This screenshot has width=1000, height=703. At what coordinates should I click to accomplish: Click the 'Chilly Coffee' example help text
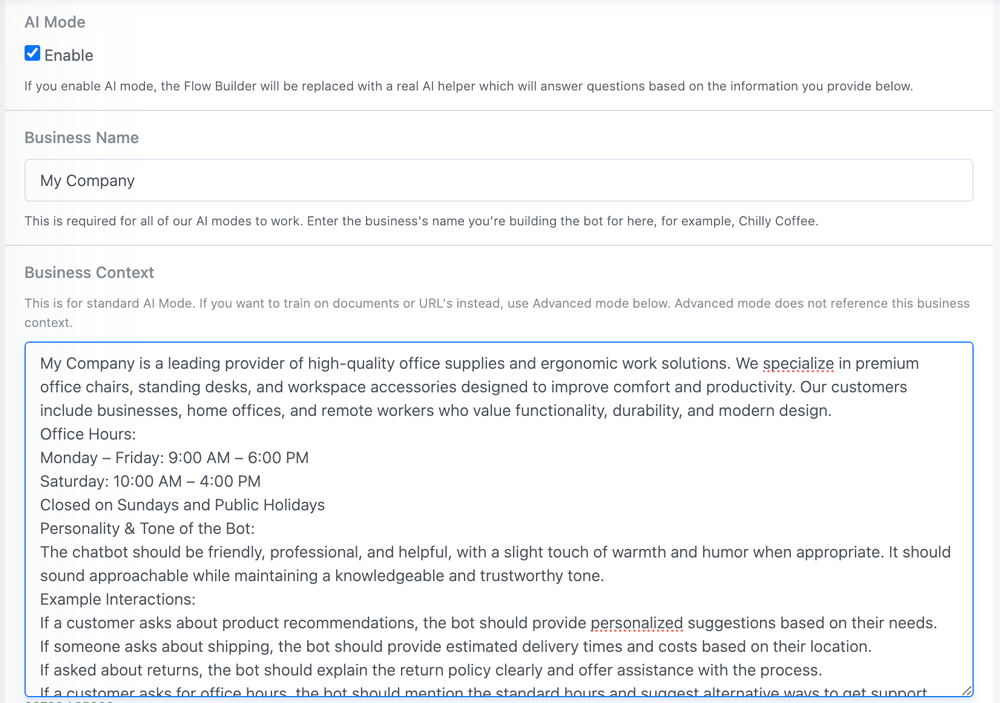point(421,221)
